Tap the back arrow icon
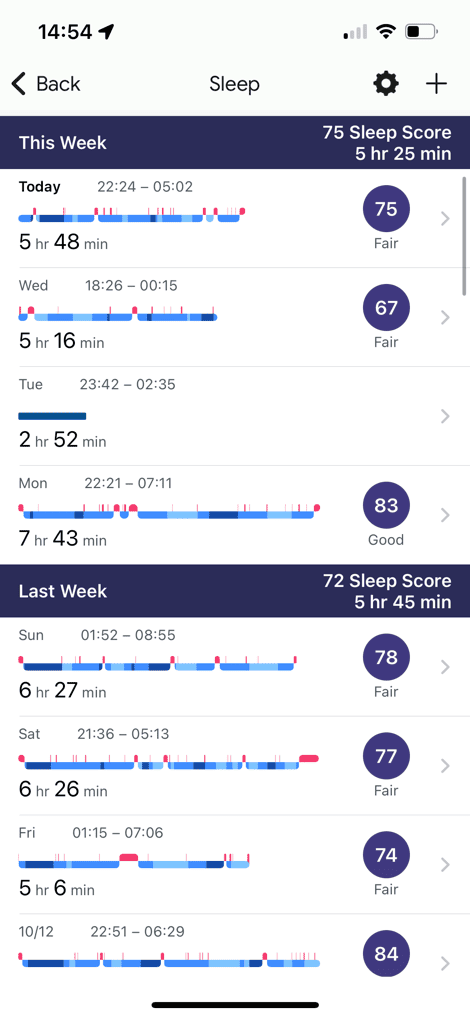This screenshot has height=1018, width=470. coord(19,84)
